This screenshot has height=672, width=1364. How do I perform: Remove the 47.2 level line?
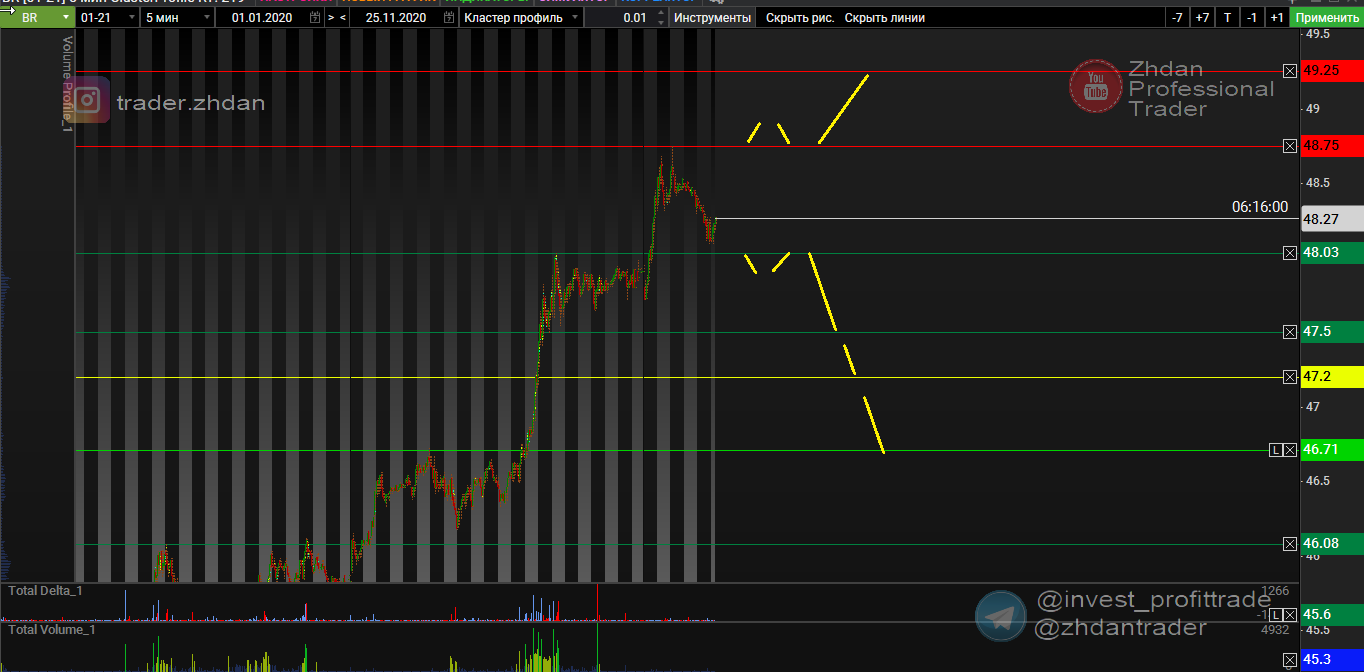click(x=1290, y=377)
